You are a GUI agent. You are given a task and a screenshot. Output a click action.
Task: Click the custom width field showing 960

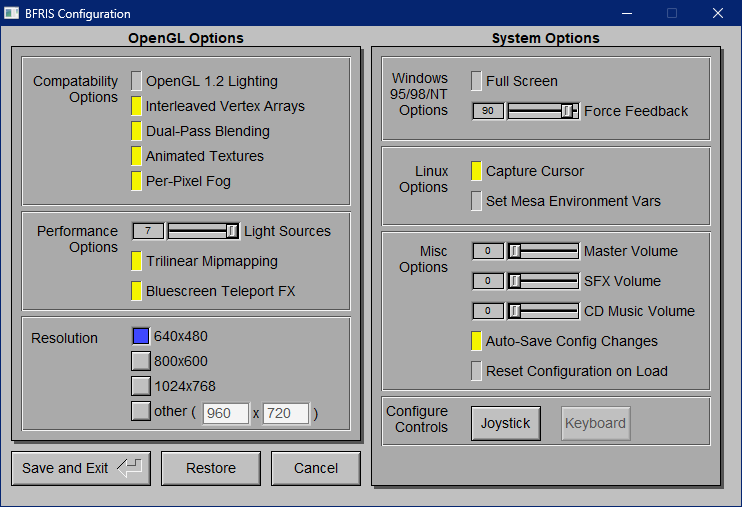click(226, 413)
